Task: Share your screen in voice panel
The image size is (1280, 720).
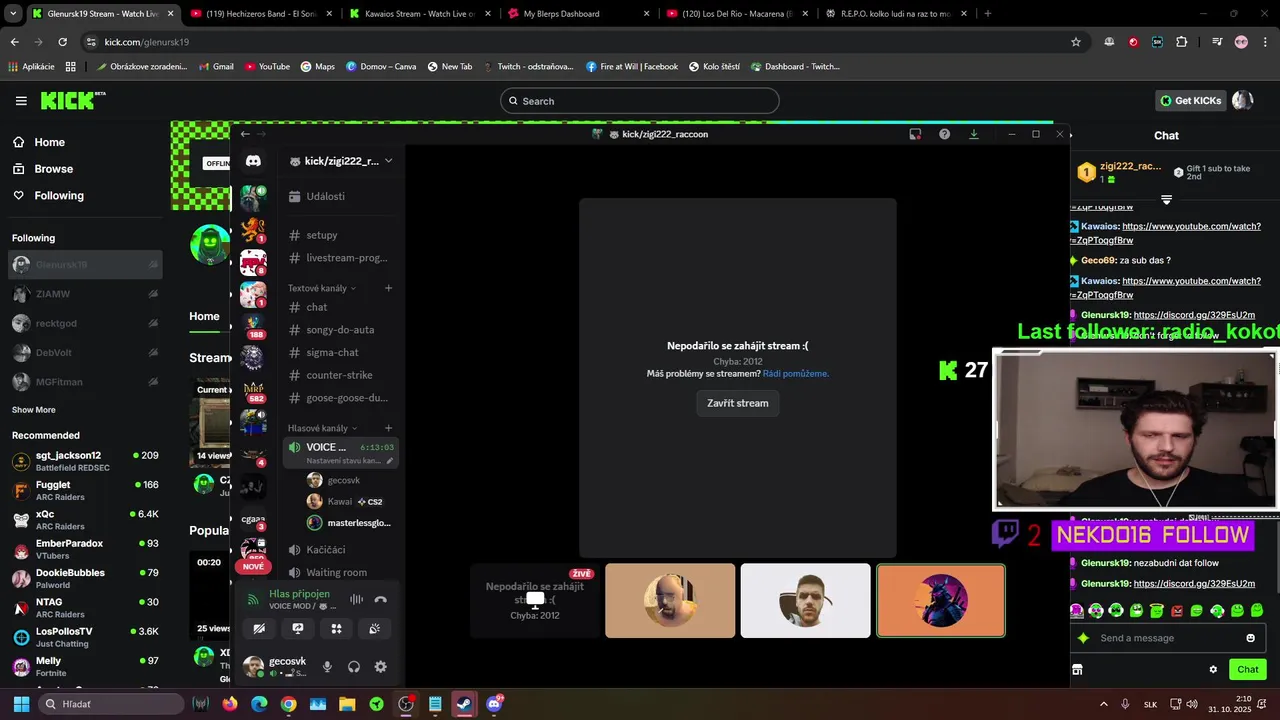Action: click(297, 629)
